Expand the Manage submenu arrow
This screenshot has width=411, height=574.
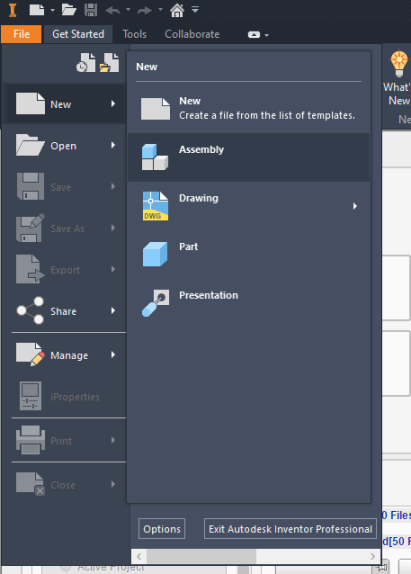point(113,355)
